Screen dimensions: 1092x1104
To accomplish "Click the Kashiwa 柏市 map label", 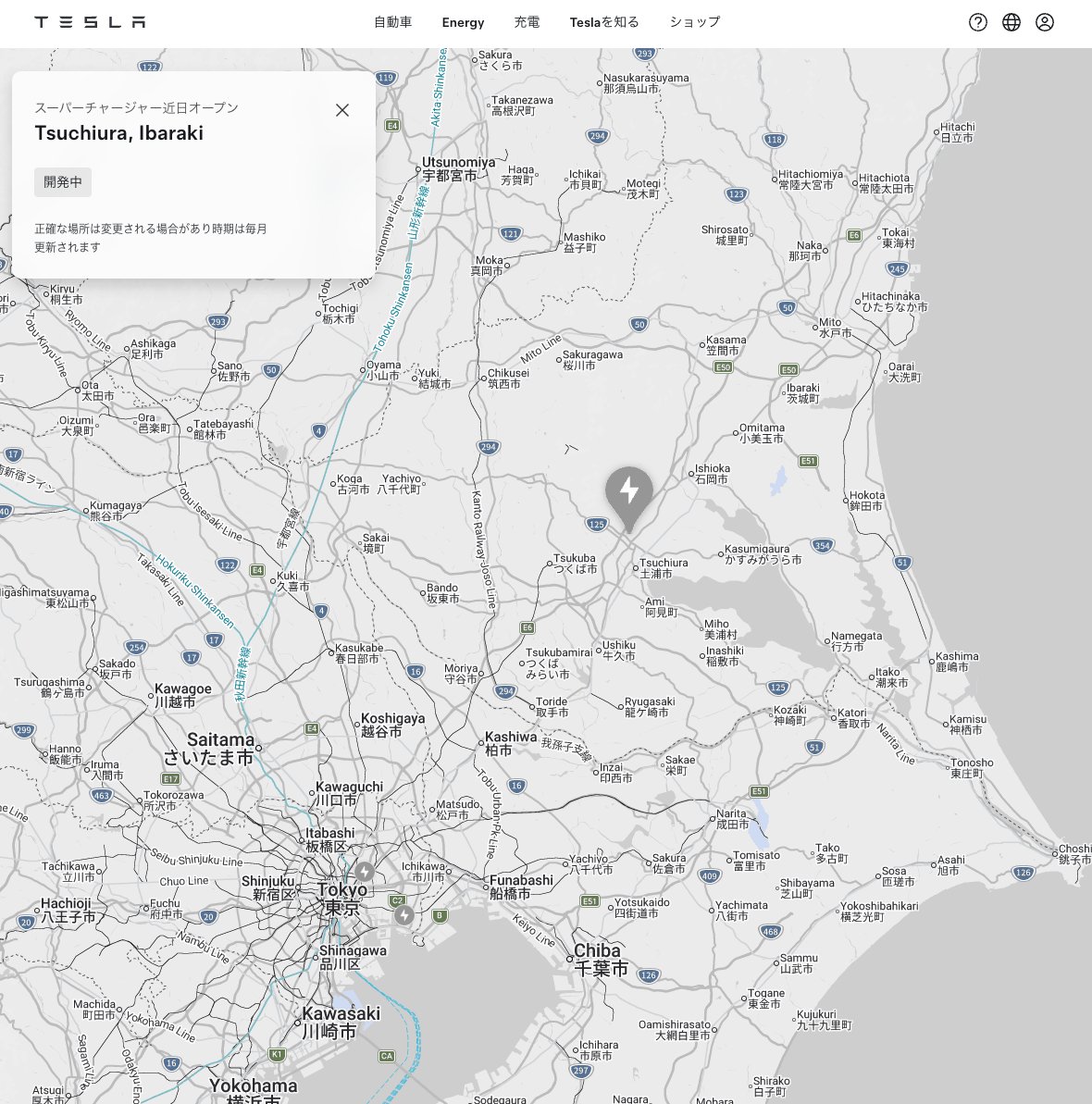I will pos(511,743).
